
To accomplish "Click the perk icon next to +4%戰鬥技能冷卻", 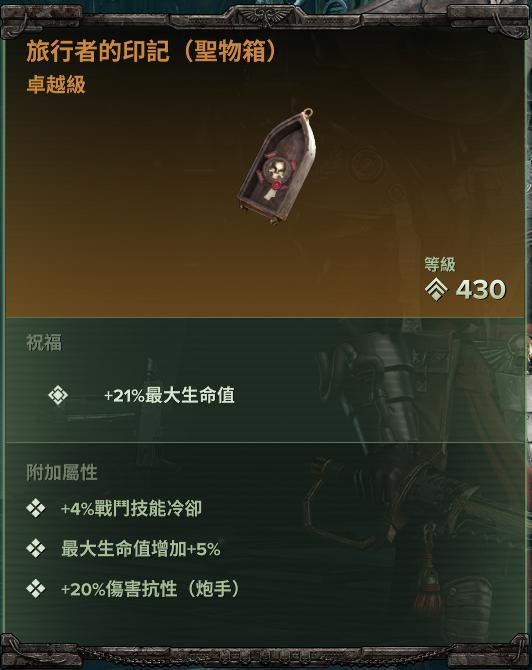I will (x=35, y=508).
